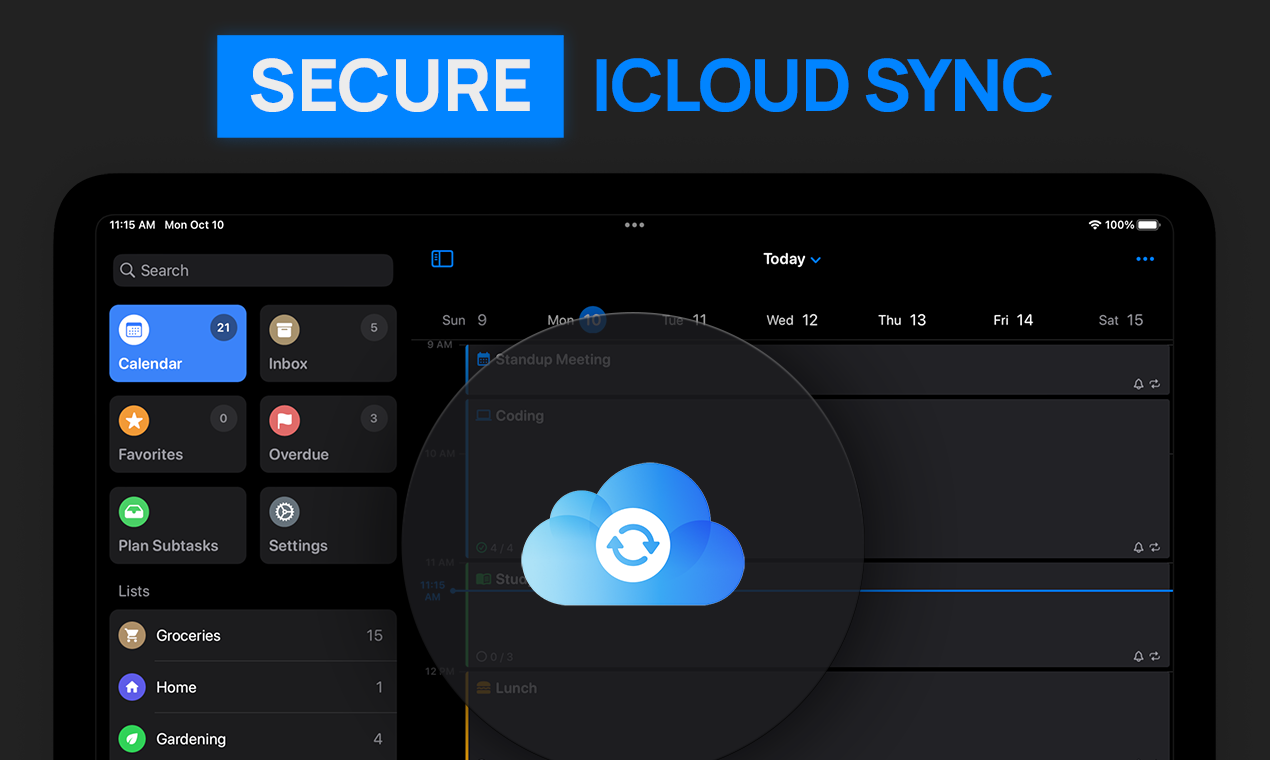This screenshot has width=1270, height=760.
Task: Click the Overdue flag icon
Action: [284, 420]
